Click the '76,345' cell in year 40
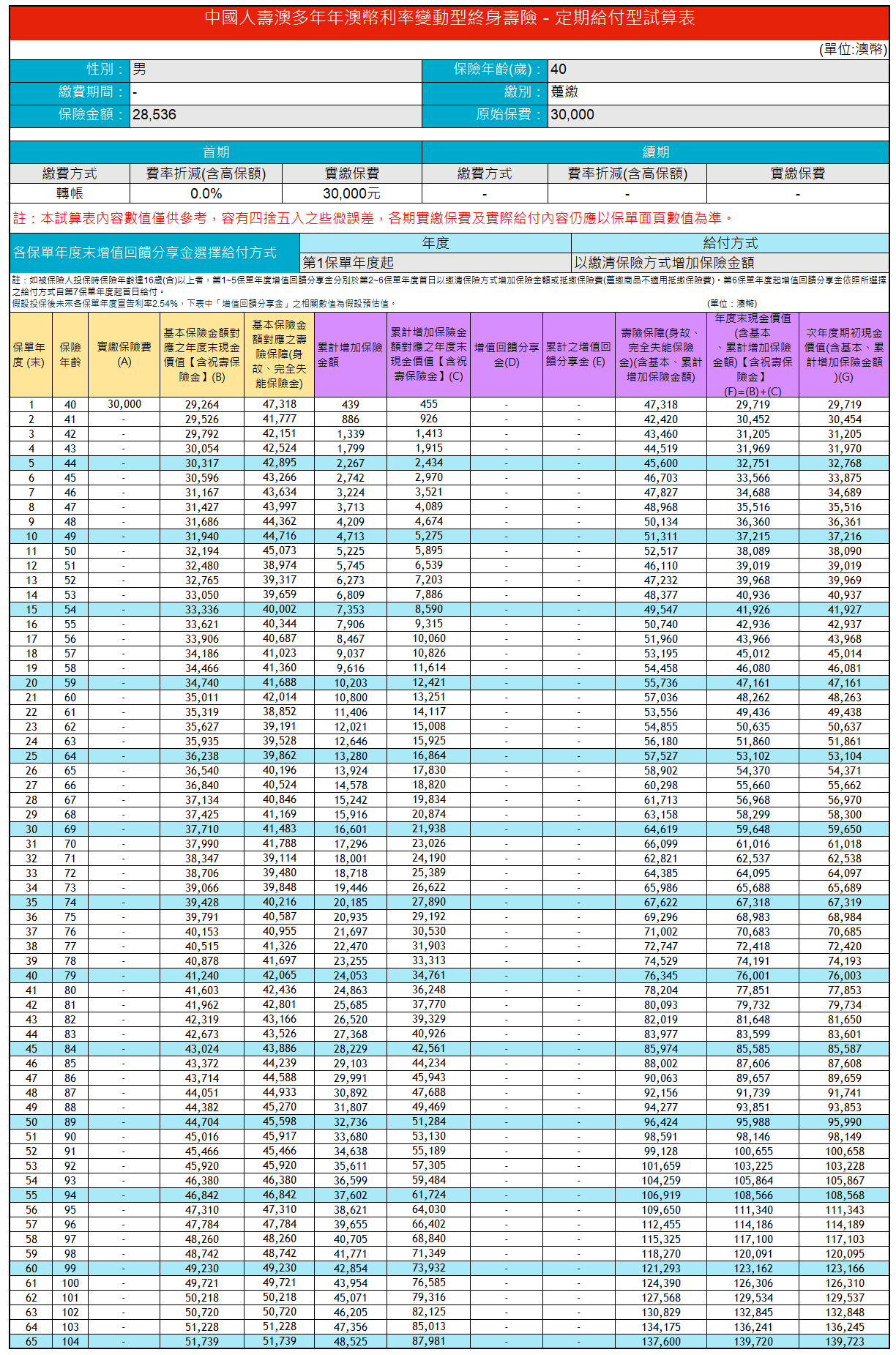Viewport: 896px width, 1355px height. pos(661,976)
